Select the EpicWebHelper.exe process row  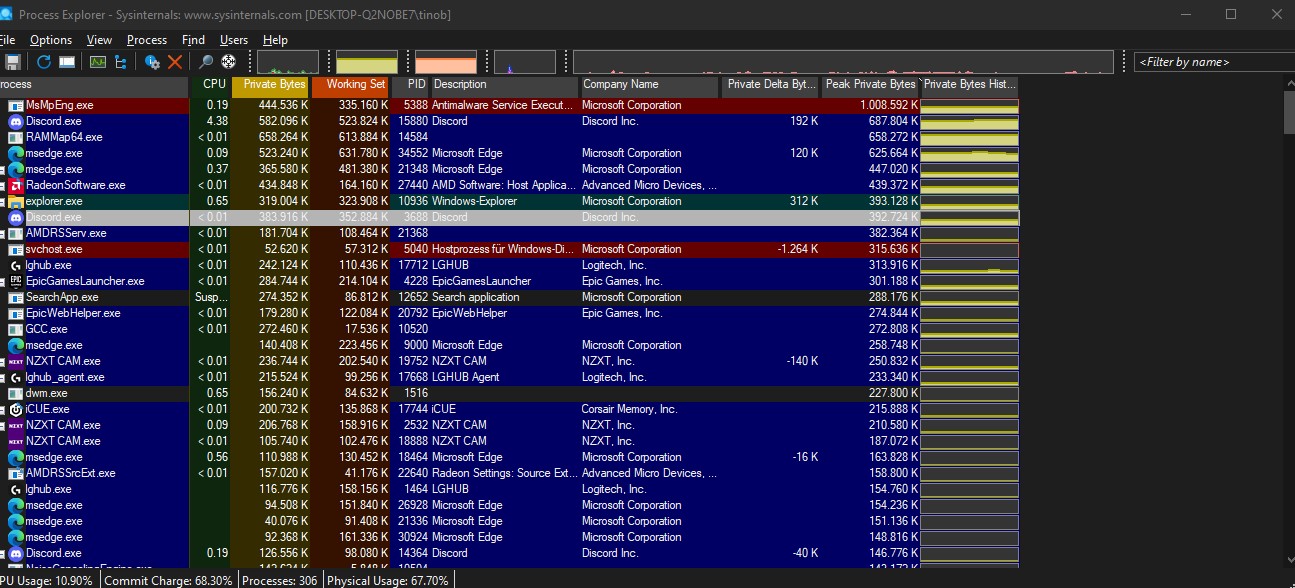point(509,313)
